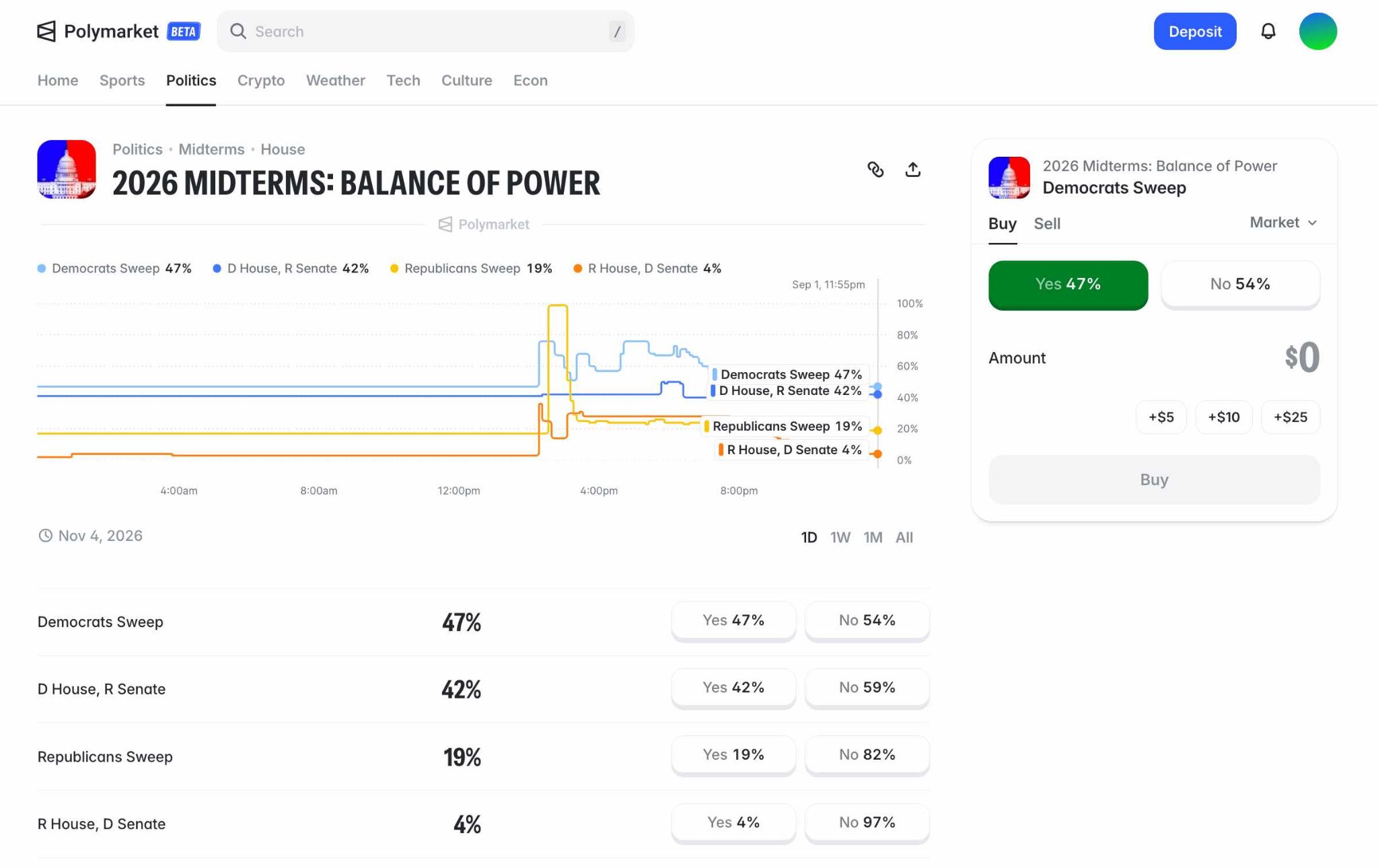Click No 82% for Republicans Sweep
1378x868 pixels.
[x=867, y=755]
